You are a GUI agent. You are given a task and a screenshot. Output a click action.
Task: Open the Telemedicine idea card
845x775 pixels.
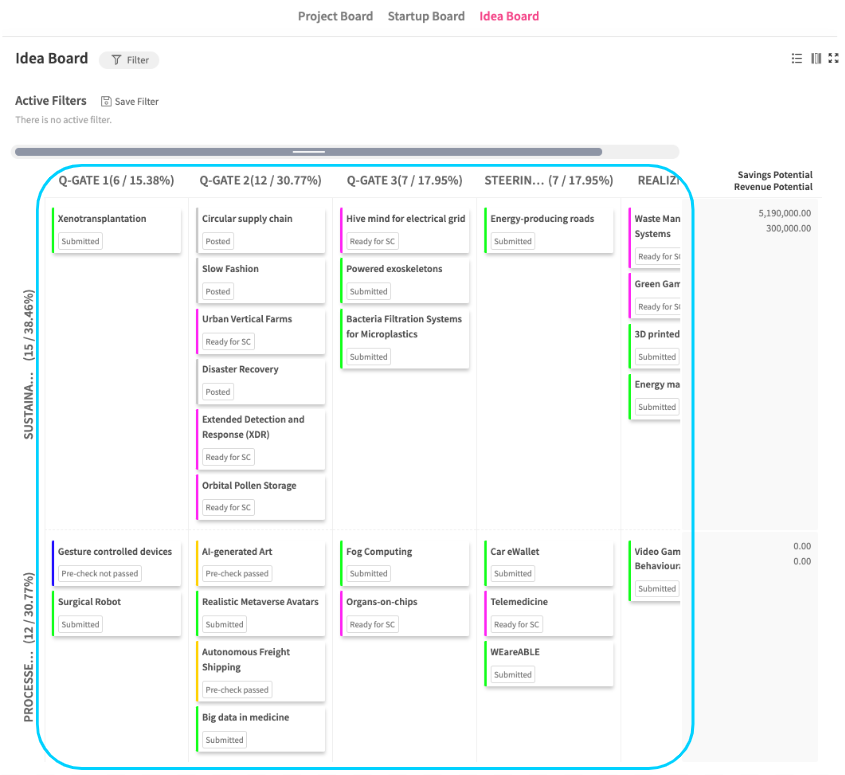coord(519,602)
